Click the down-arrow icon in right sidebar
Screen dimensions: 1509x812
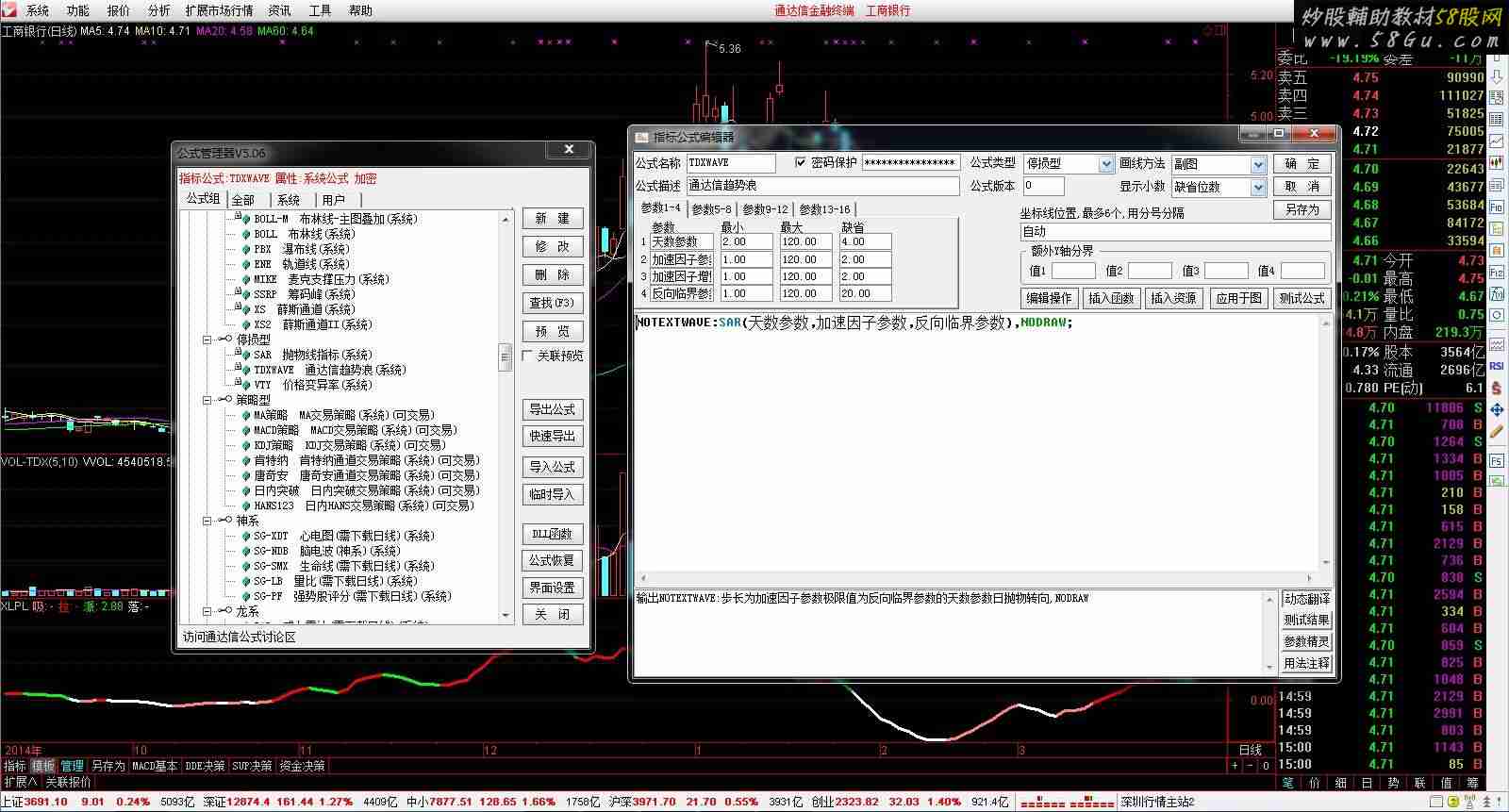pos(1496,77)
